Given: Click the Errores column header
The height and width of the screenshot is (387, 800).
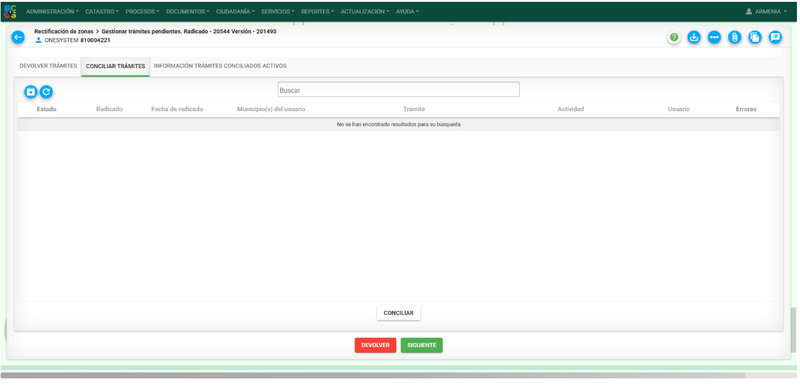Looking at the screenshot, I should tap(746, 109).
